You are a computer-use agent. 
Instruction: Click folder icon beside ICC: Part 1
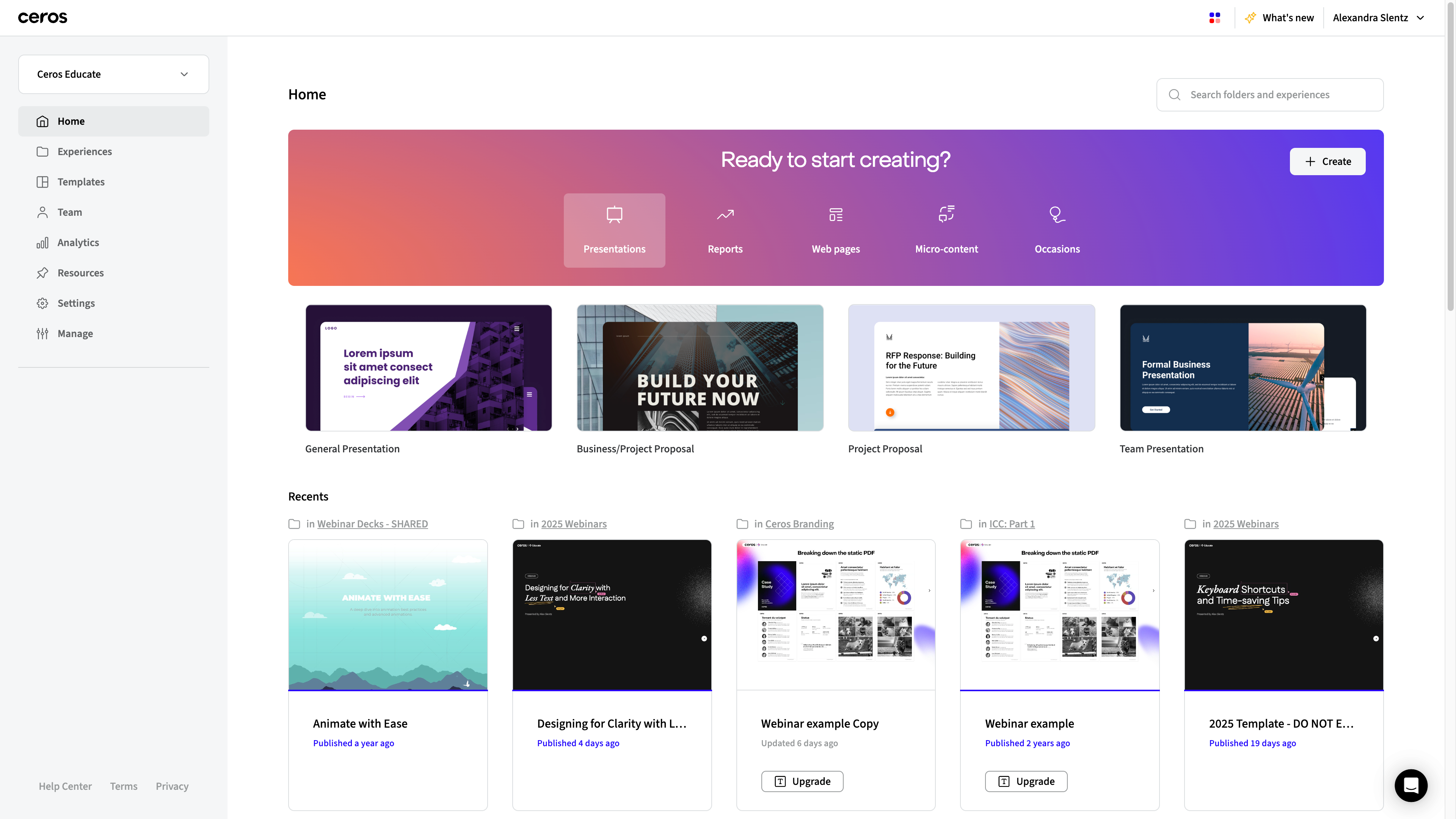[x=966, y=524]
